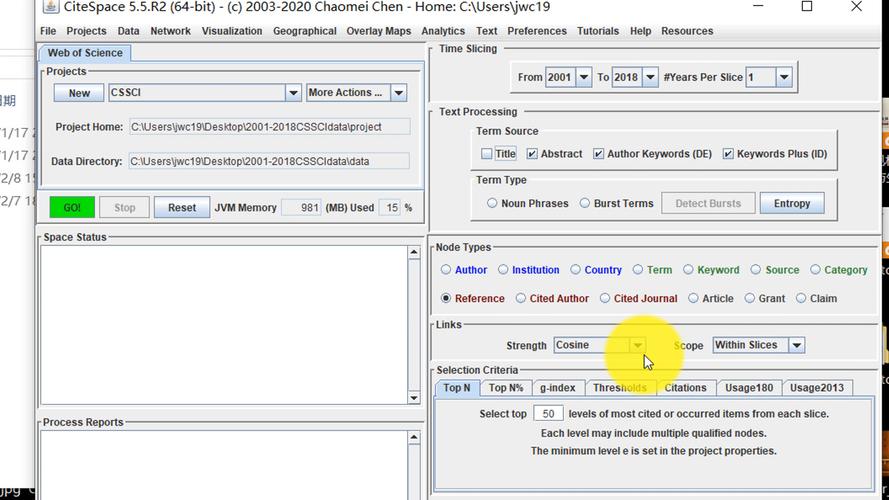Open the Years Per Slice dropdown
This screenshot has width=889, height=500.
[784, 77]
